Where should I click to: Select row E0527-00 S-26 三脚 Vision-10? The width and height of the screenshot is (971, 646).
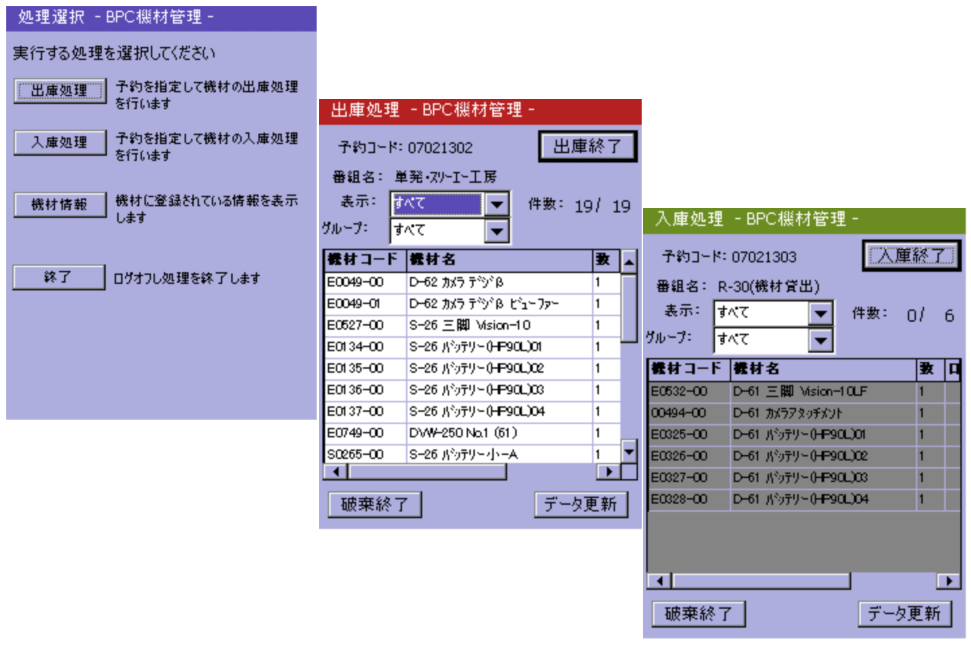point(470,325)
